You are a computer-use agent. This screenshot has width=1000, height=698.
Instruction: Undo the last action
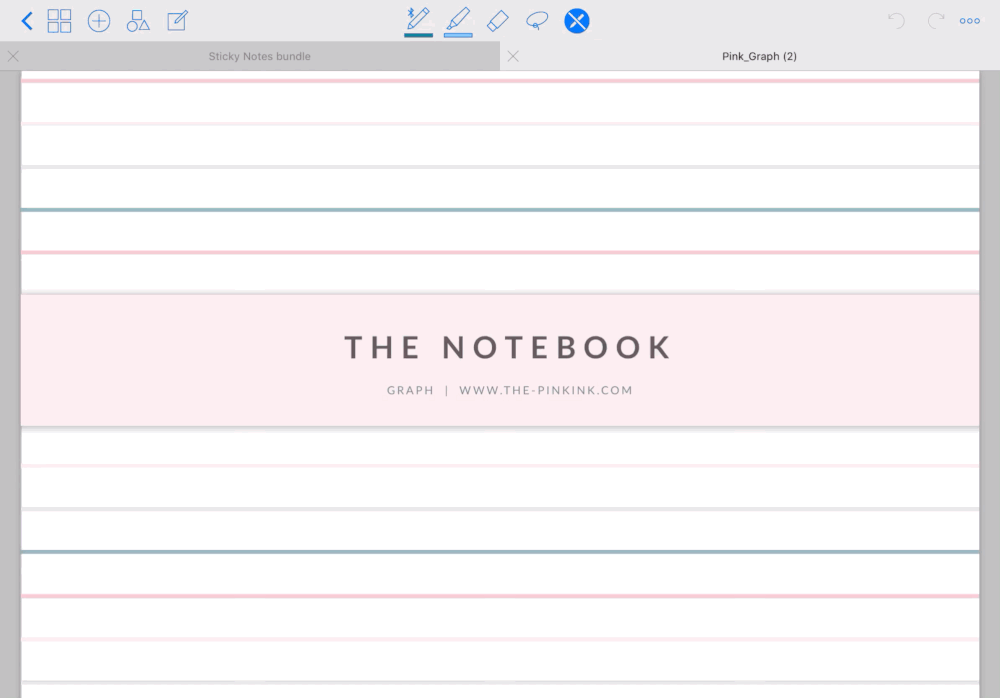click(896, 20)
